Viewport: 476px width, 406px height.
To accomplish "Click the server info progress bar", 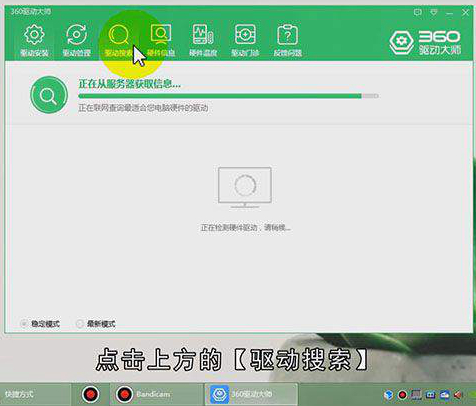I will [228, 96].
